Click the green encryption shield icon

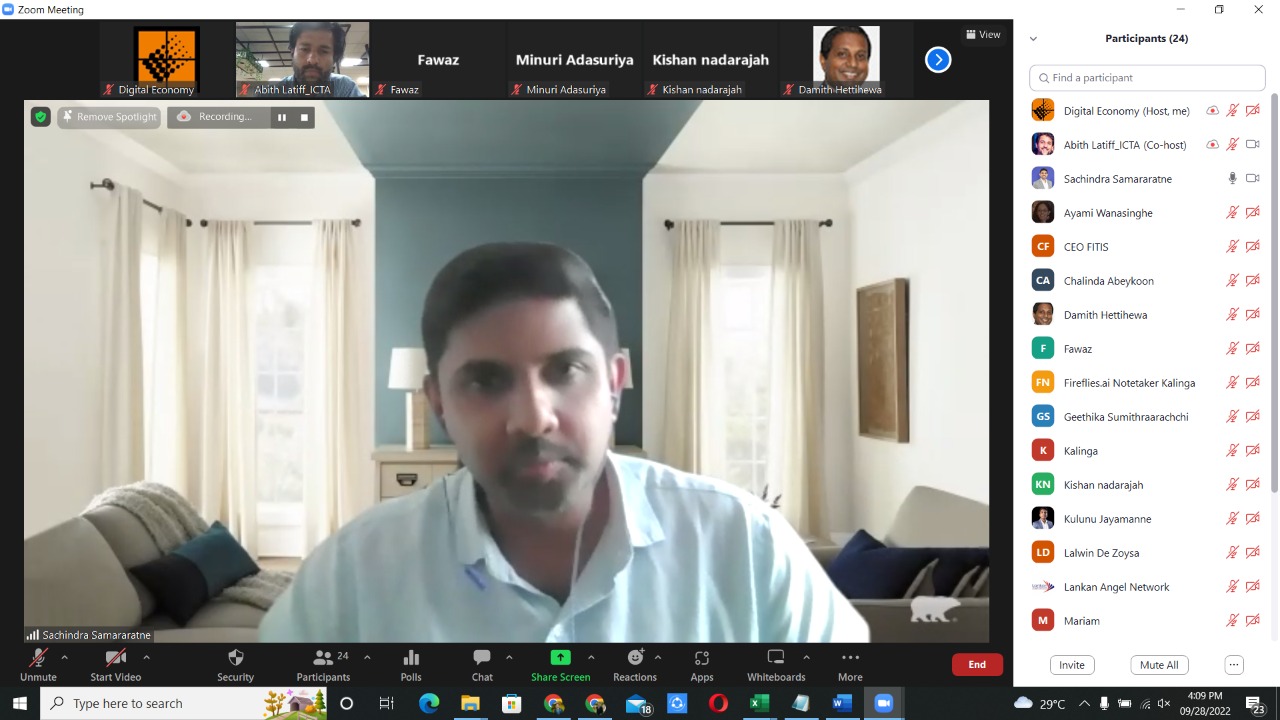click(40, 117)
